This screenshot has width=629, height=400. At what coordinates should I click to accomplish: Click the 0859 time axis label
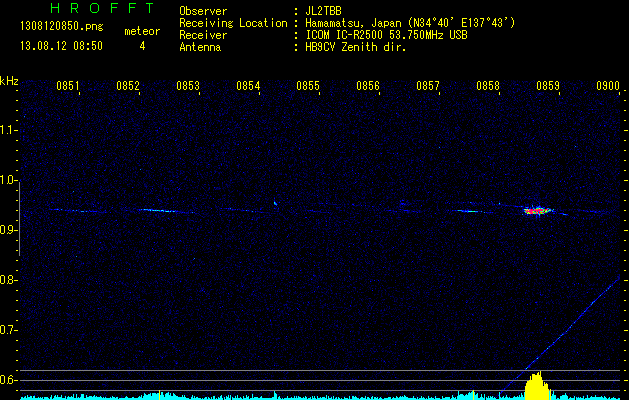[x=548, y=86]
